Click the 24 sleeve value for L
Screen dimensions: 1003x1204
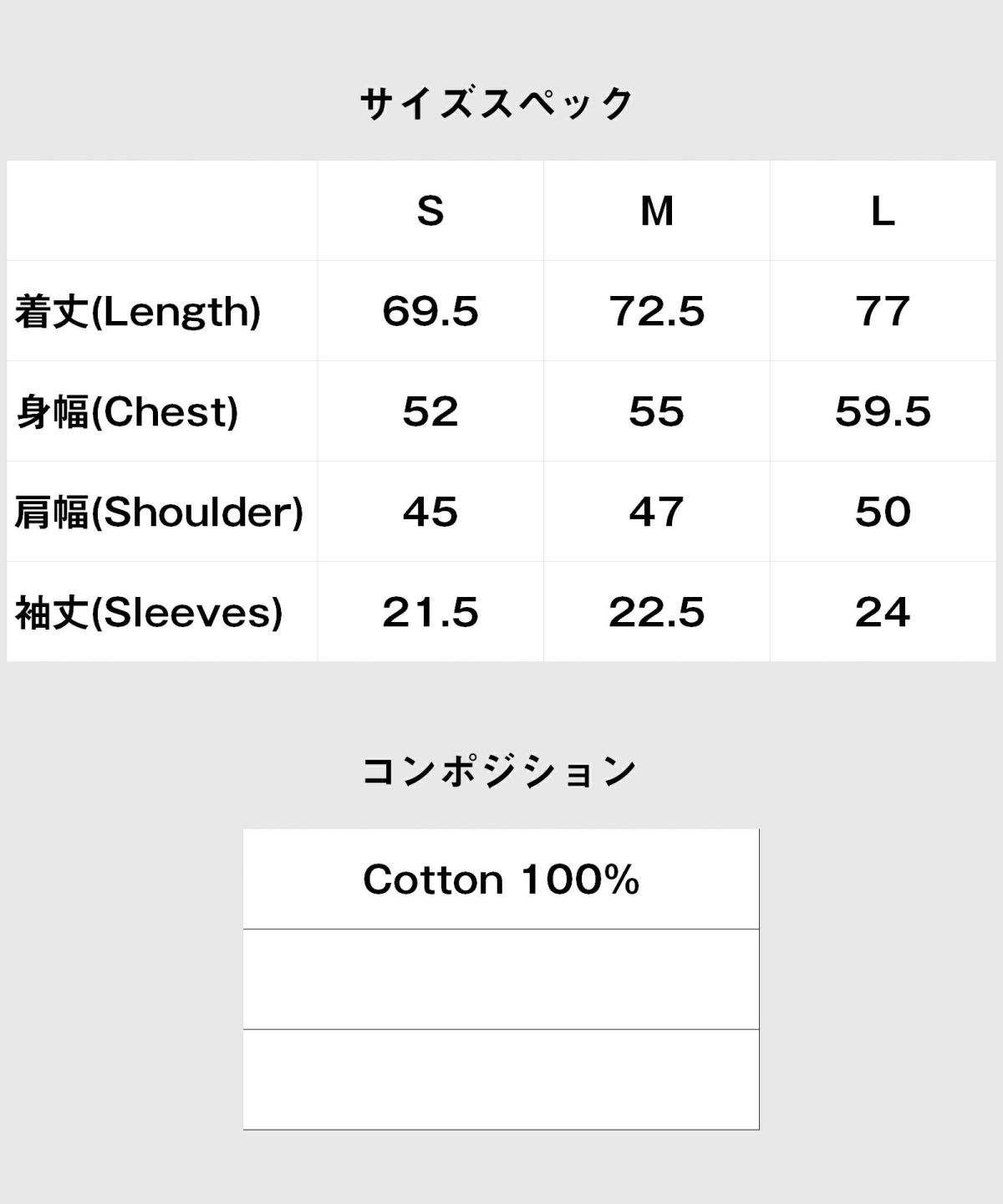tap(883, 613)
